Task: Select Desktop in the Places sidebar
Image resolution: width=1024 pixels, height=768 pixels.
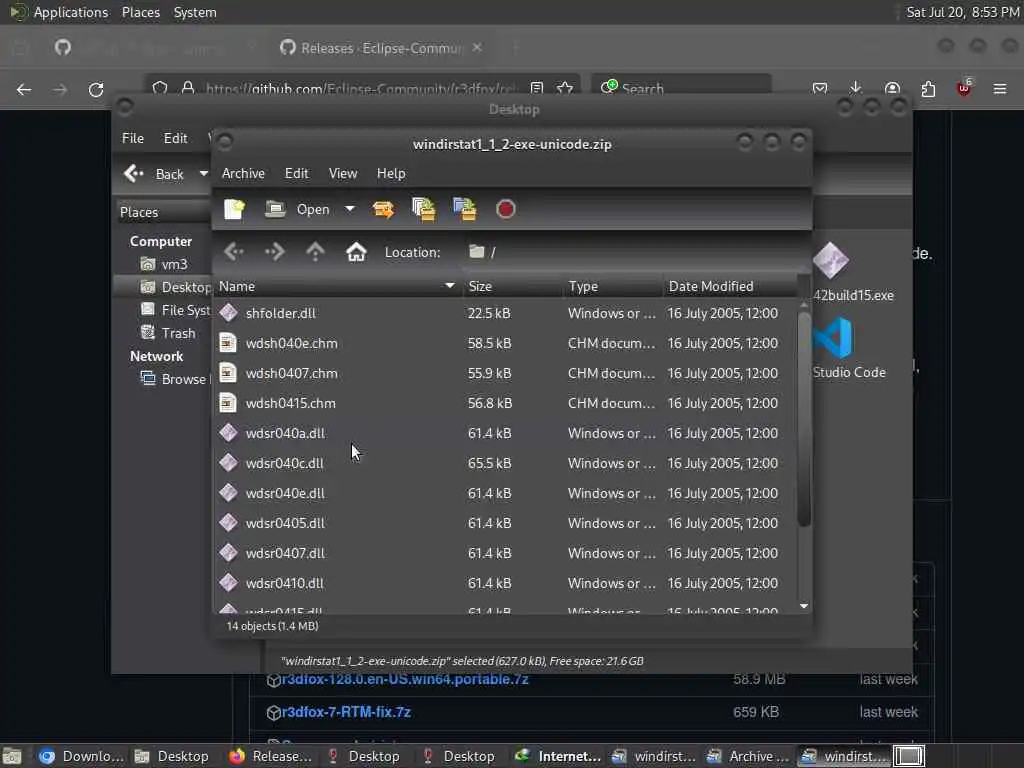Action: tap(175, 287)
